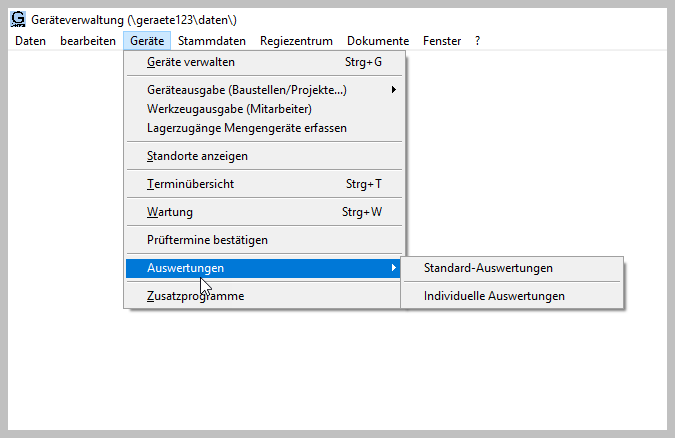Choose Werkzeugausgabe (Mitarbeiter)
The width and height of the screenshot is (675, 438).
229,109
